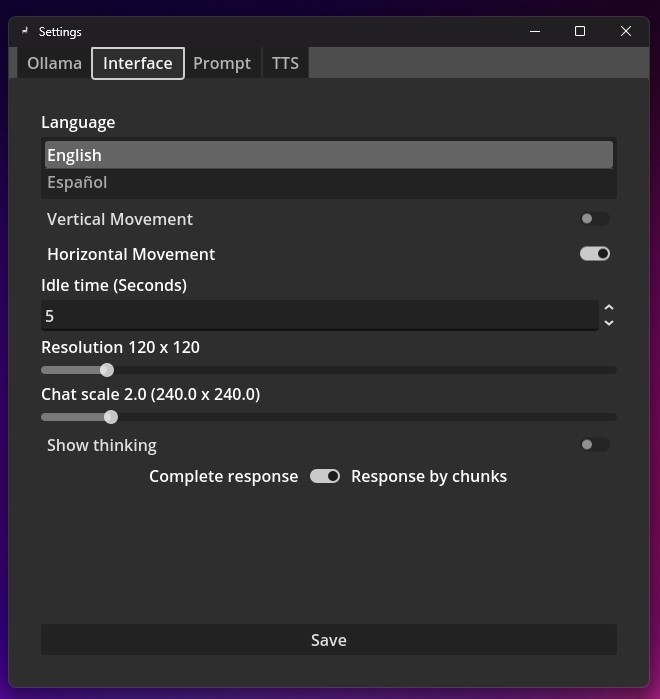The height and width of the screenshot is (699, 660).
Task: Increase Idle time with up arrow
Action: pyautogui.click(x=609, y=308)
